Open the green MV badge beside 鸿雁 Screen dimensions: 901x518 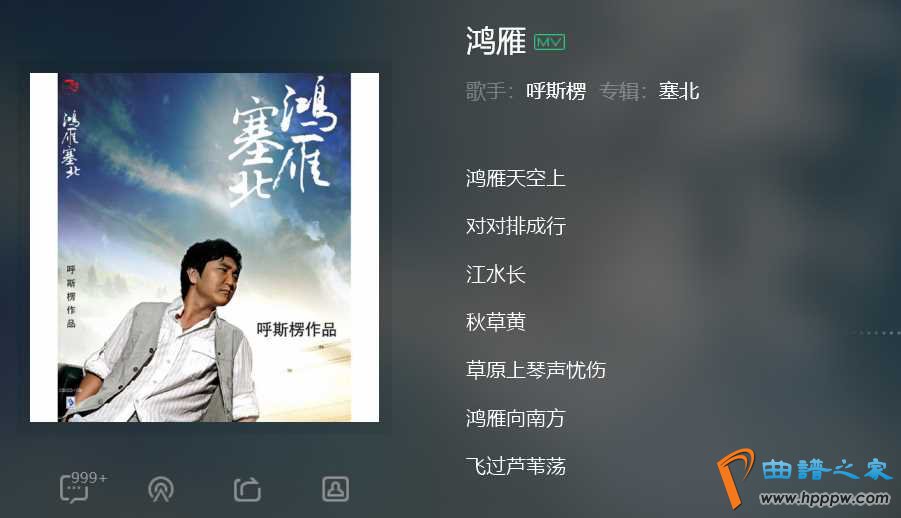point(549,42)
